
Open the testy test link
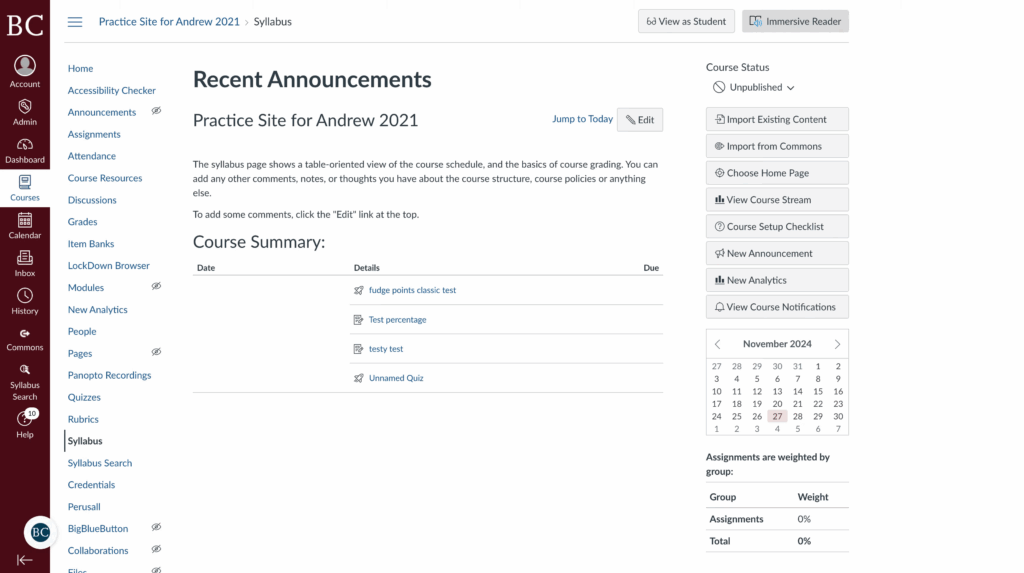386,349
